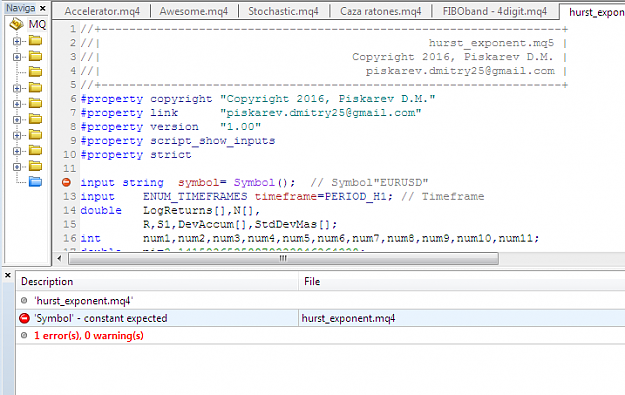Click the '#property version "1.00"' line
Viewport: 625px width, 395px height.
(x=171, y=127)
